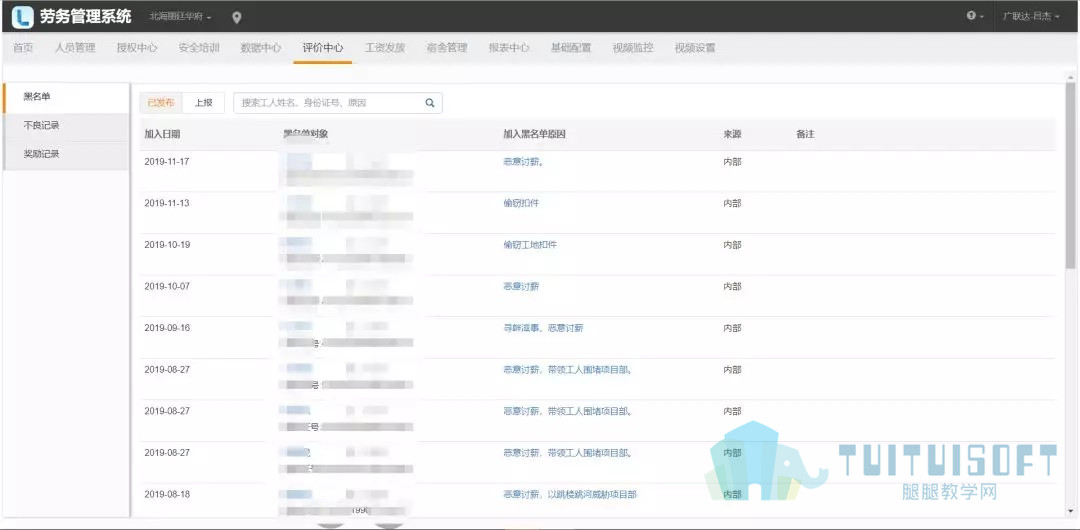This screenshot has width=1080, height=530.
Task: Go to 首页 in navigation
Action: point(23,48)
